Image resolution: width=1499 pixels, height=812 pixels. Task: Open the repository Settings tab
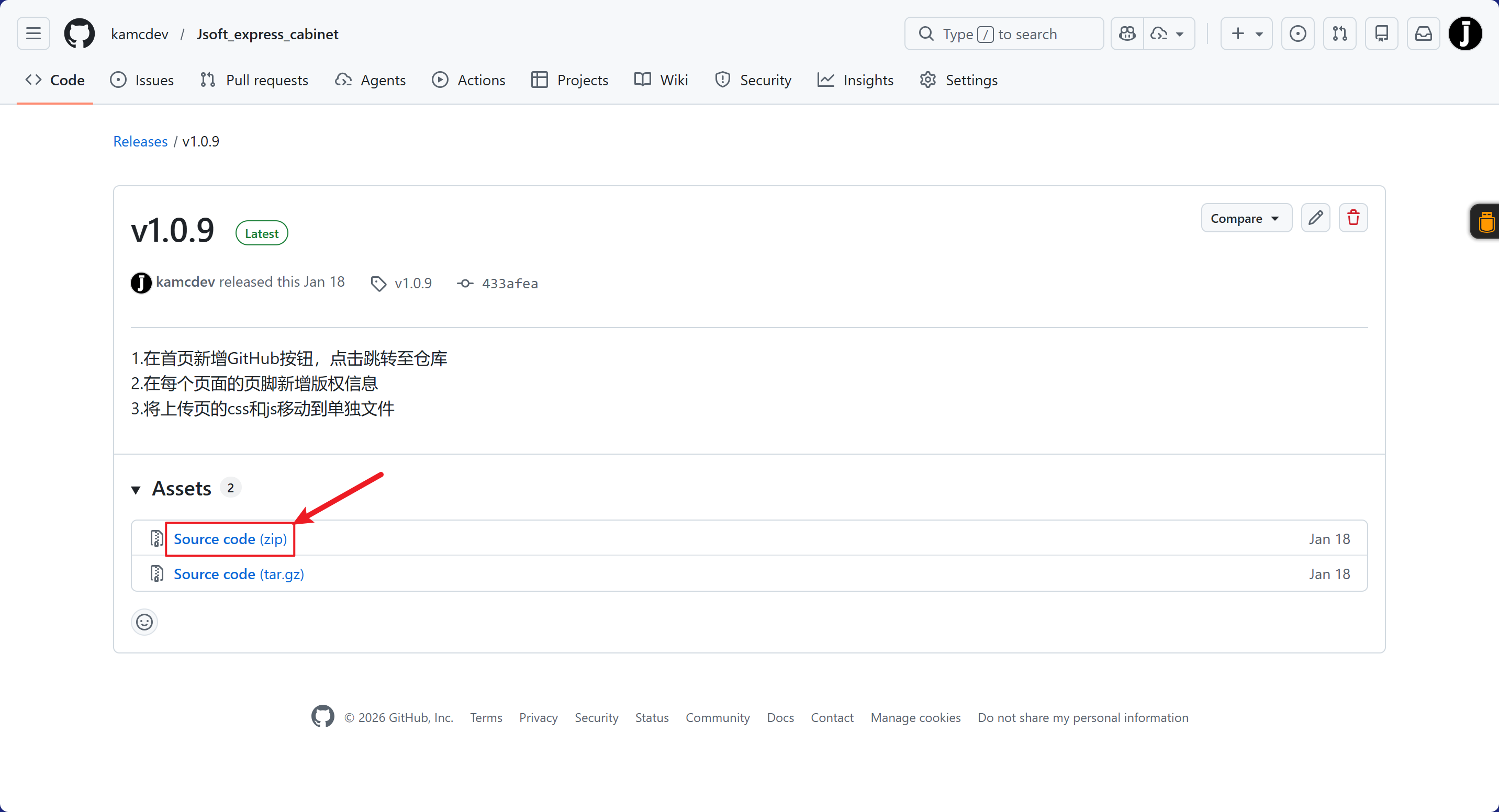[x=958, y=80]
